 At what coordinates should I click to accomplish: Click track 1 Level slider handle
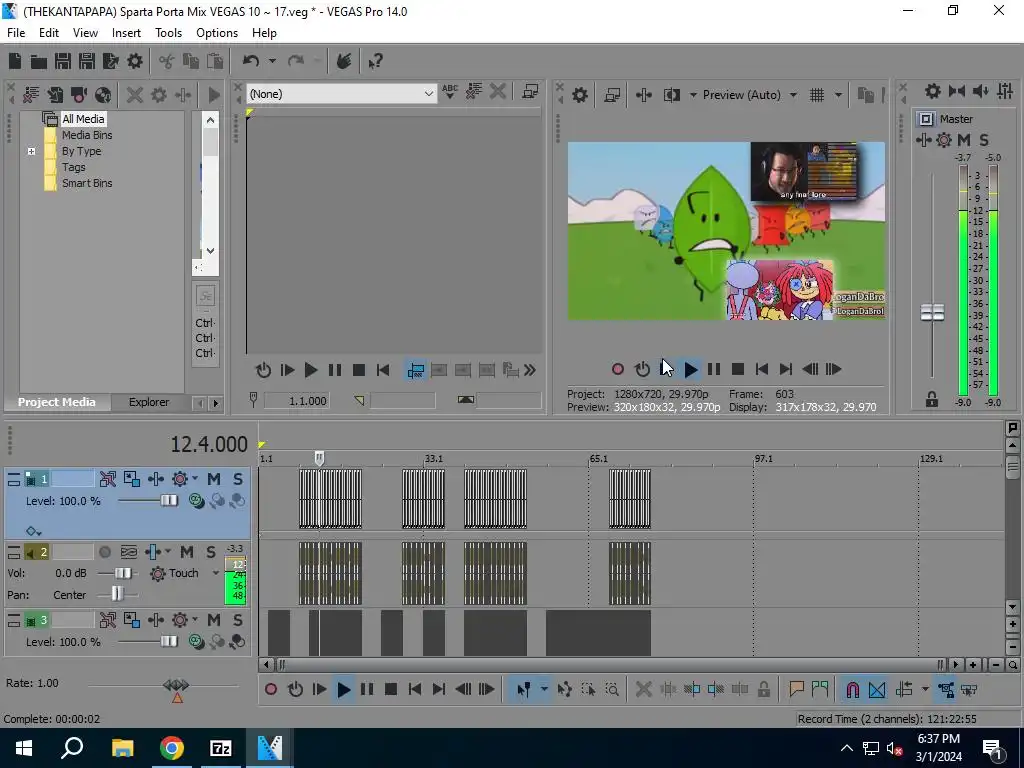click(x=168, y=501)
